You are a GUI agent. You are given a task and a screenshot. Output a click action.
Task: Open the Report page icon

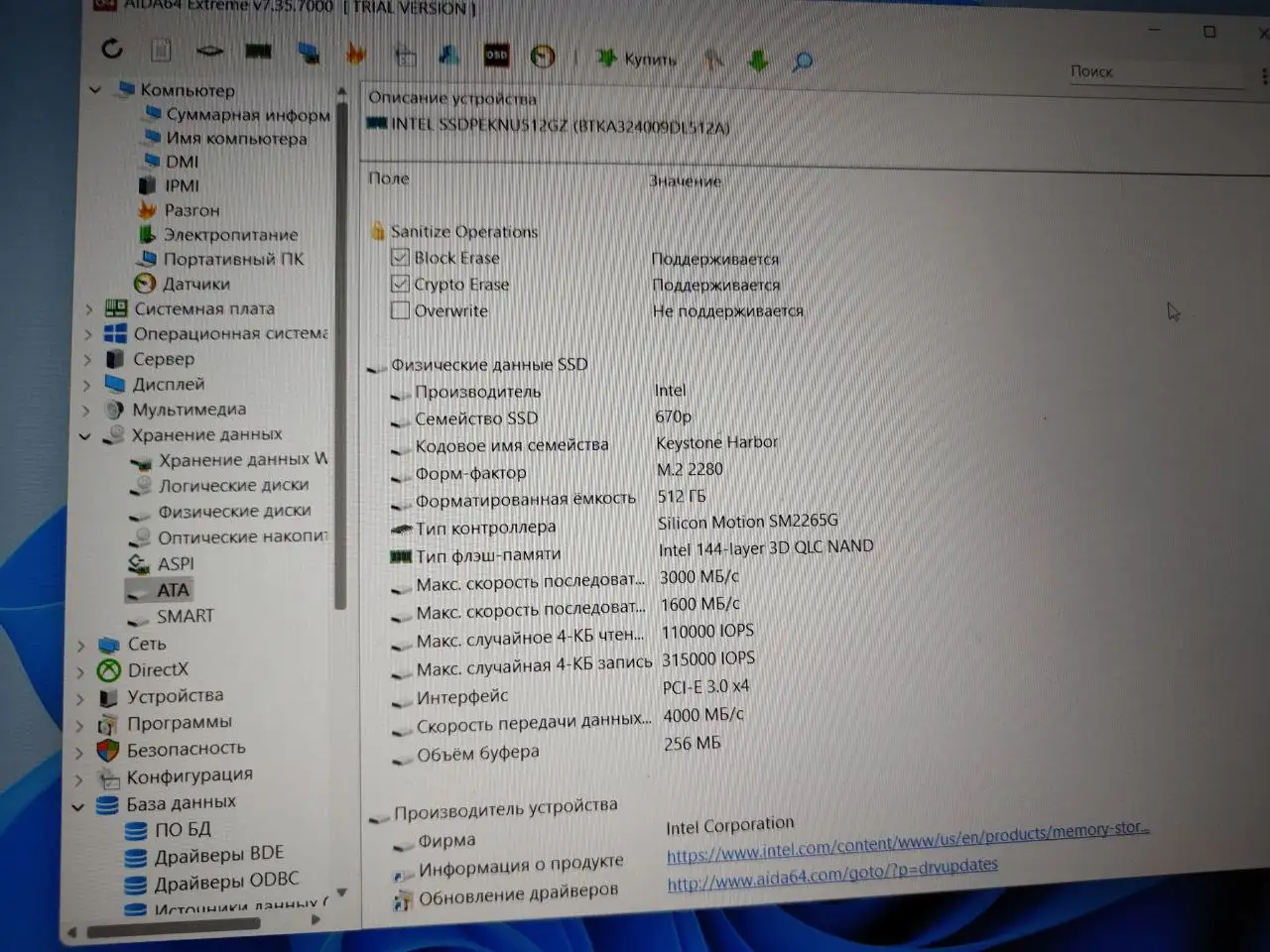161,50
